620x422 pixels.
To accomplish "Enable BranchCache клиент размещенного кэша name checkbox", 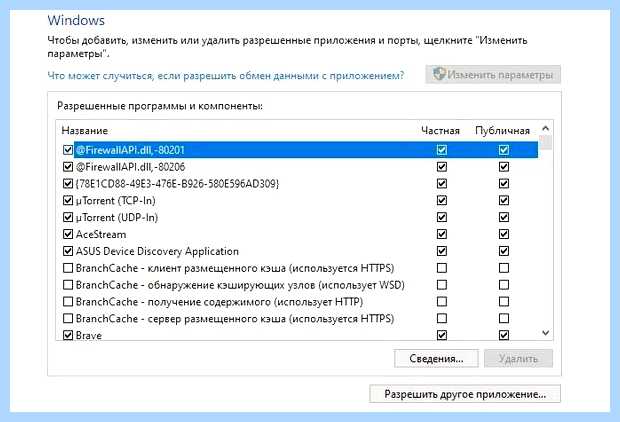I will tap(68, 268).
